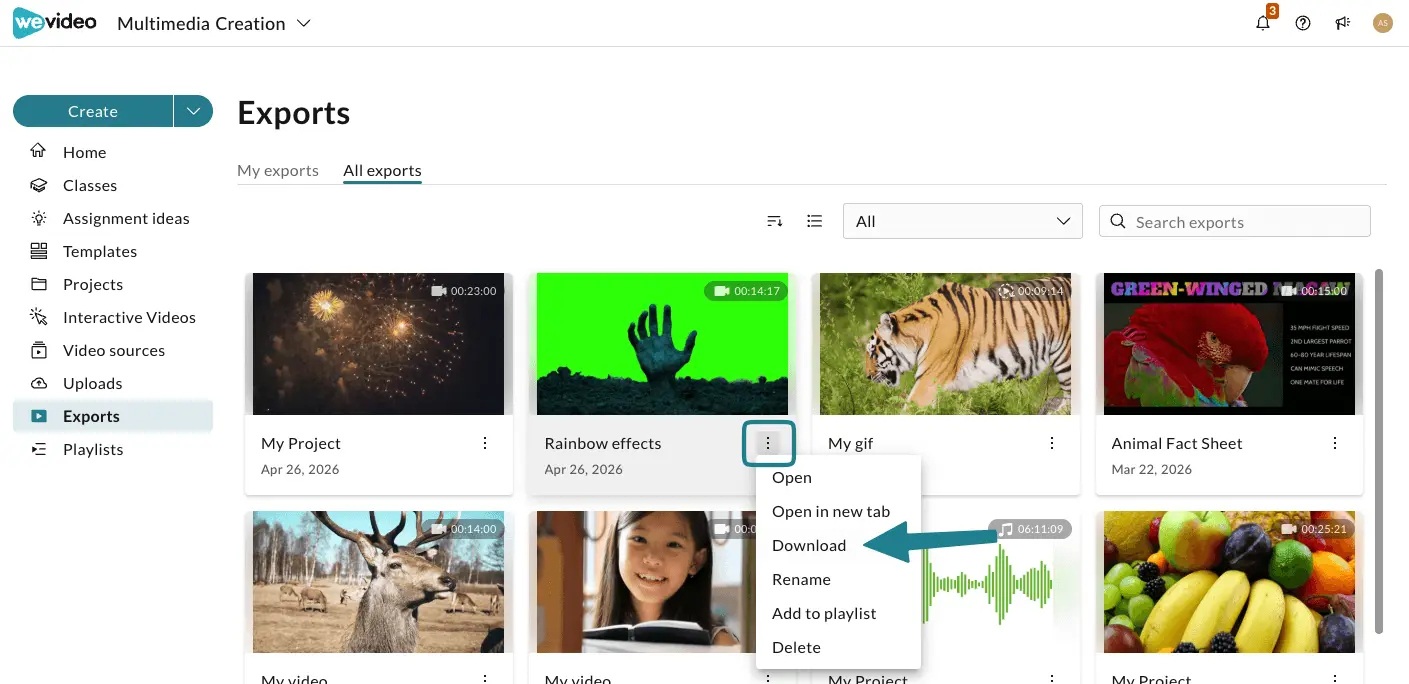Click the Video sources icon
The height and width of the screenshot is (684, 1409).
point(39,350)
